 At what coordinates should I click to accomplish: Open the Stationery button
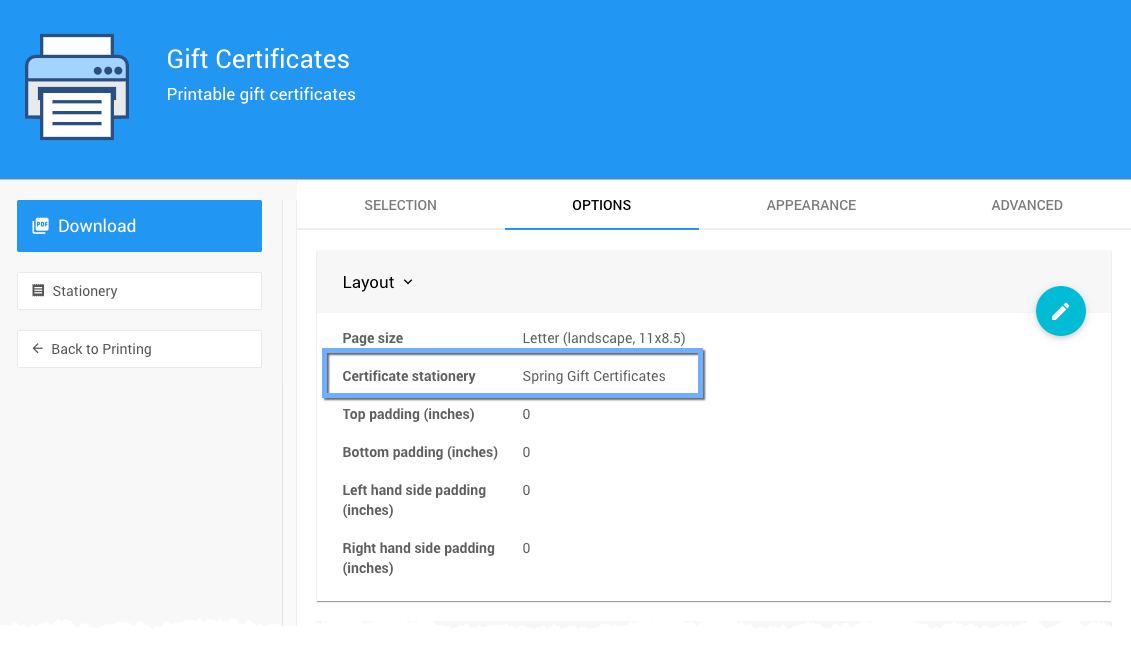139,291
